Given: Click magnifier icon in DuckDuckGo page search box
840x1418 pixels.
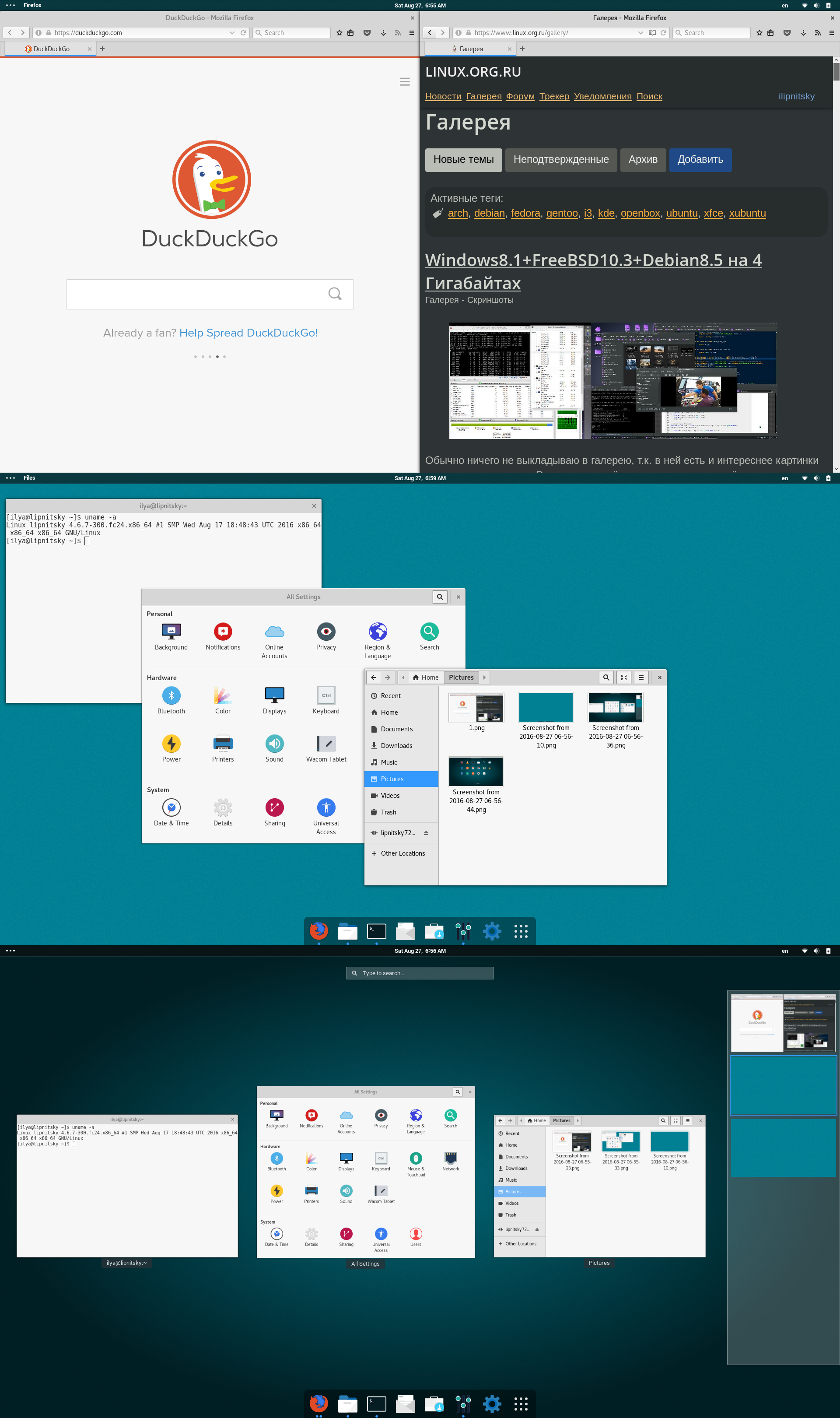Looking at the screenshot, I should pos(335,294).
